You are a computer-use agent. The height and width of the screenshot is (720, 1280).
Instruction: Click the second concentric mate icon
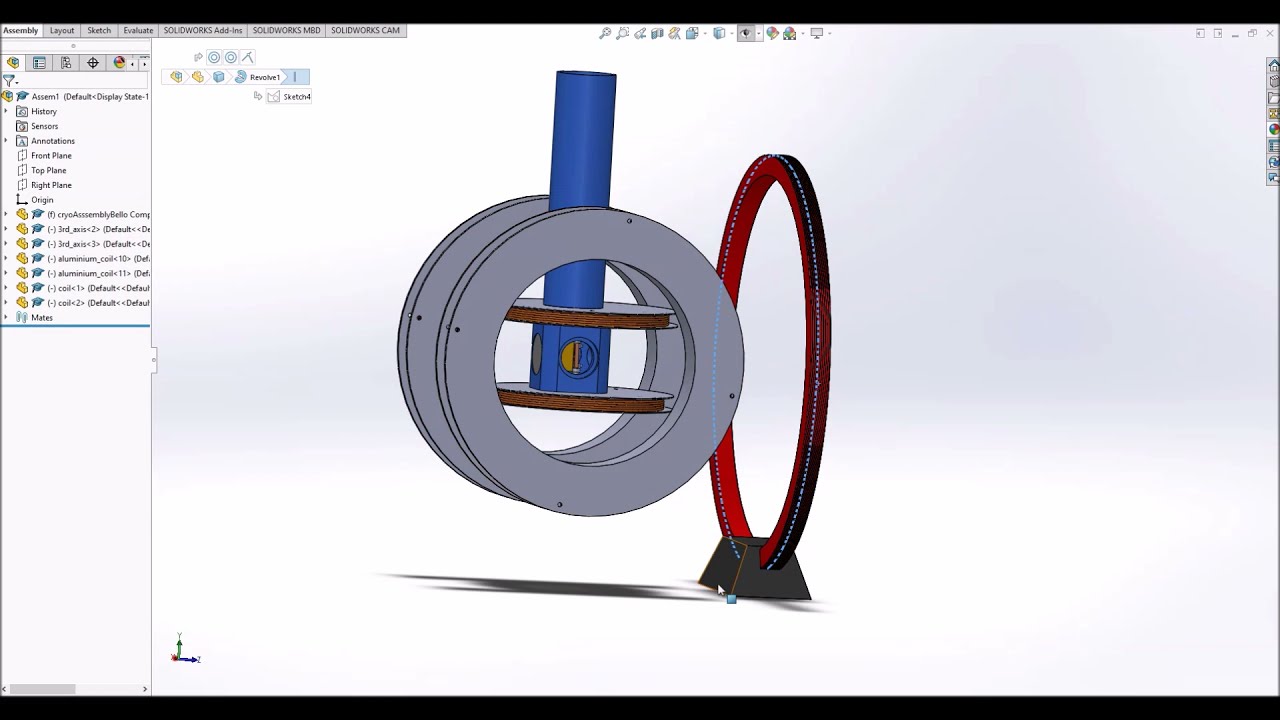pos(231,57)
